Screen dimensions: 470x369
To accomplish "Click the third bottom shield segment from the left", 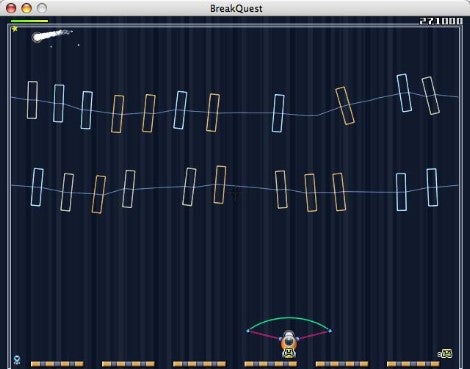I will 199,364.
